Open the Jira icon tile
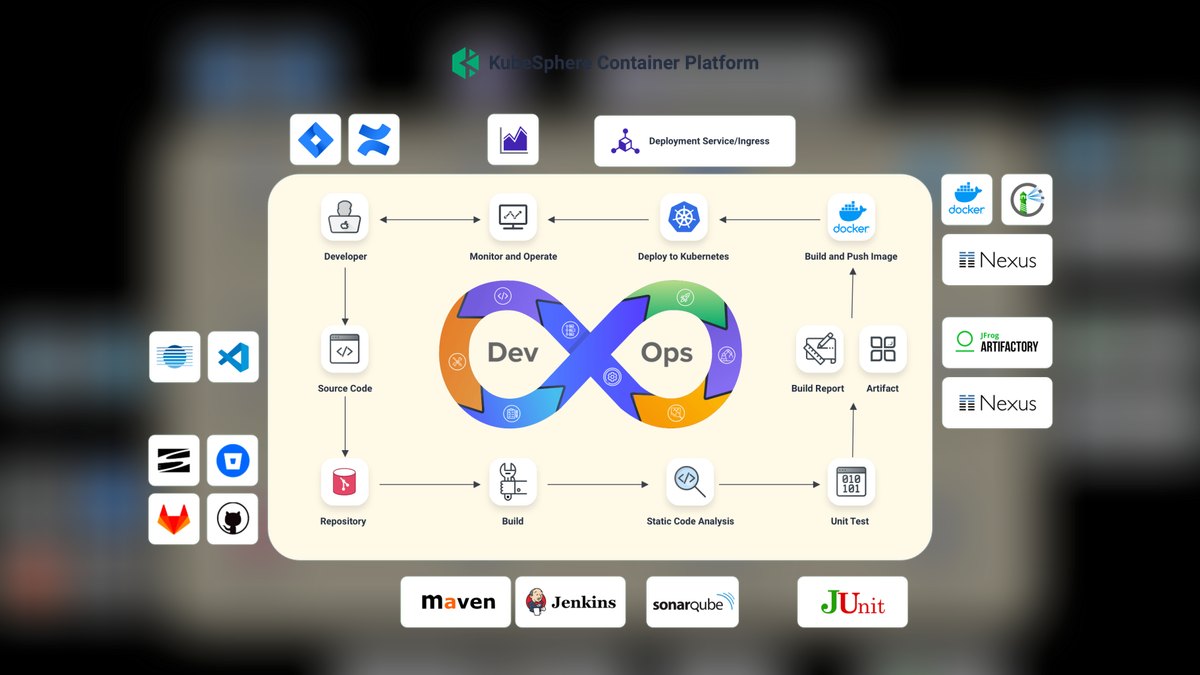1200x675 pixels. coord(315,139)
